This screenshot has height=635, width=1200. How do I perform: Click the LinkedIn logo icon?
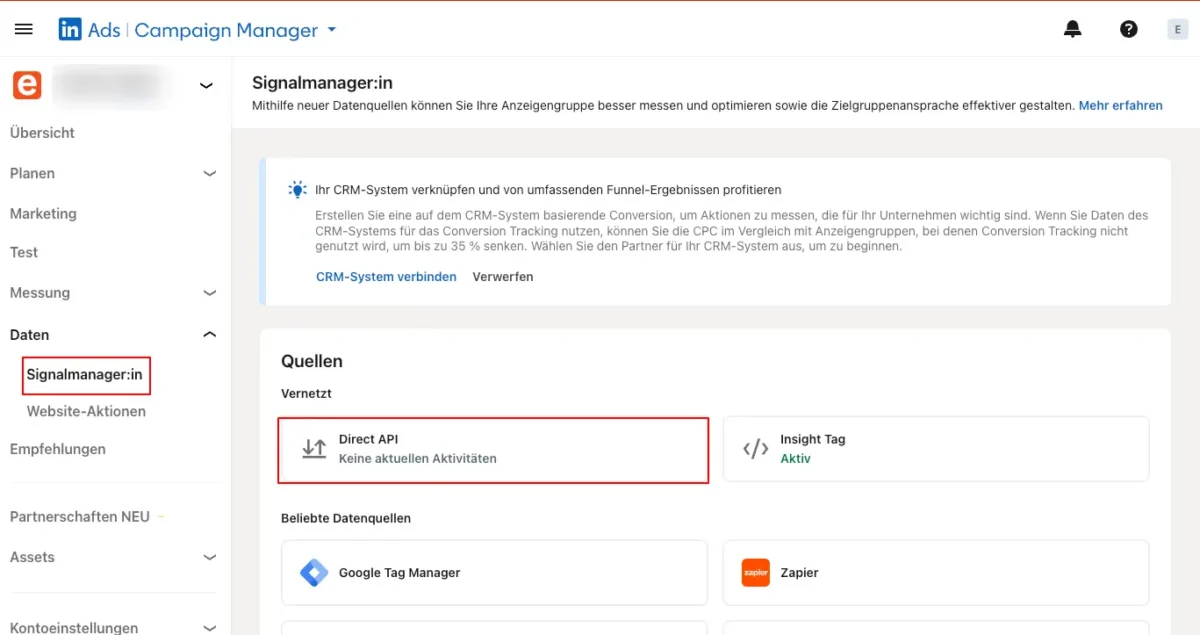pos(70,30)
